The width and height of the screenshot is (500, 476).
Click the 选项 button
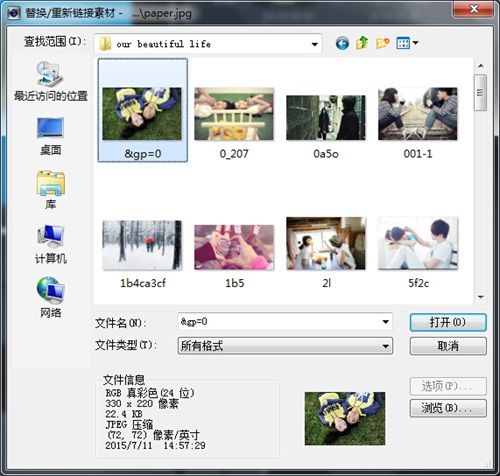pyautogui.click(x=448, y=386)
